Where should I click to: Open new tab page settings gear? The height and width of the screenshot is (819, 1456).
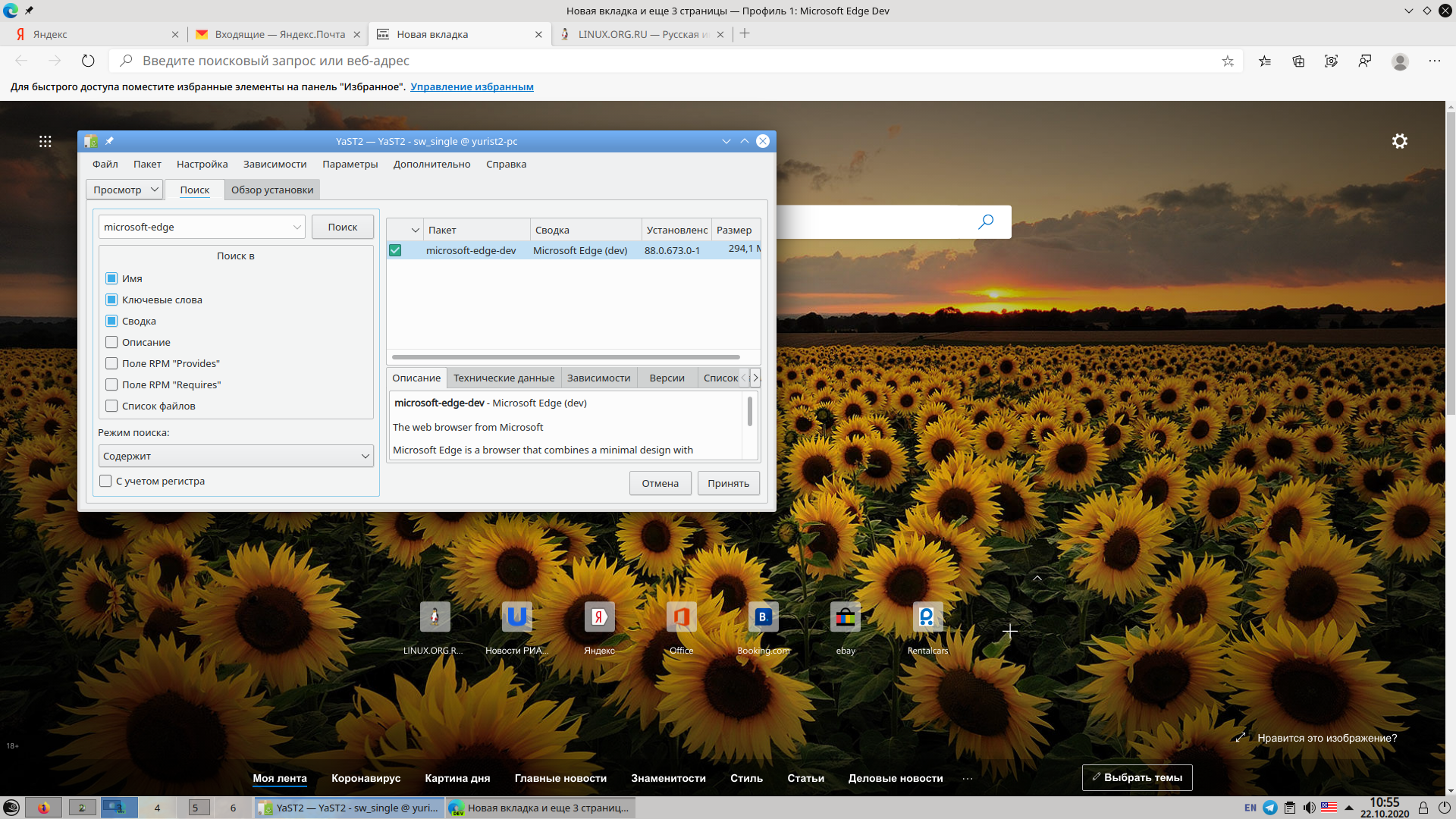pos(1400,141)
